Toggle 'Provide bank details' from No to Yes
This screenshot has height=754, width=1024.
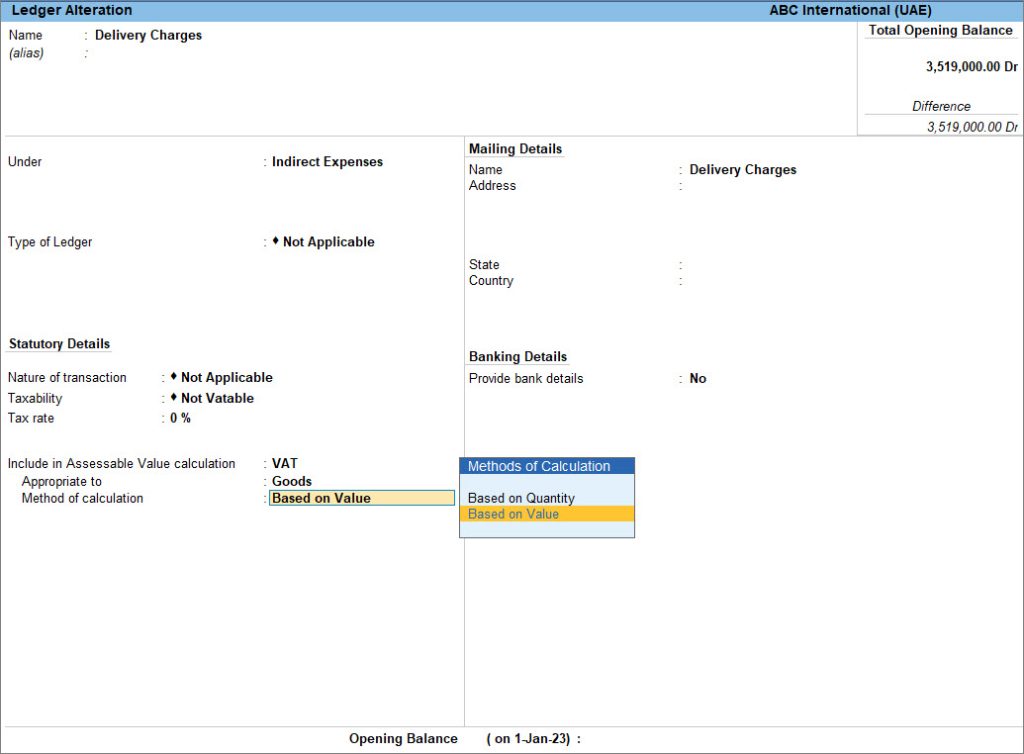click(x=697, y=378)
